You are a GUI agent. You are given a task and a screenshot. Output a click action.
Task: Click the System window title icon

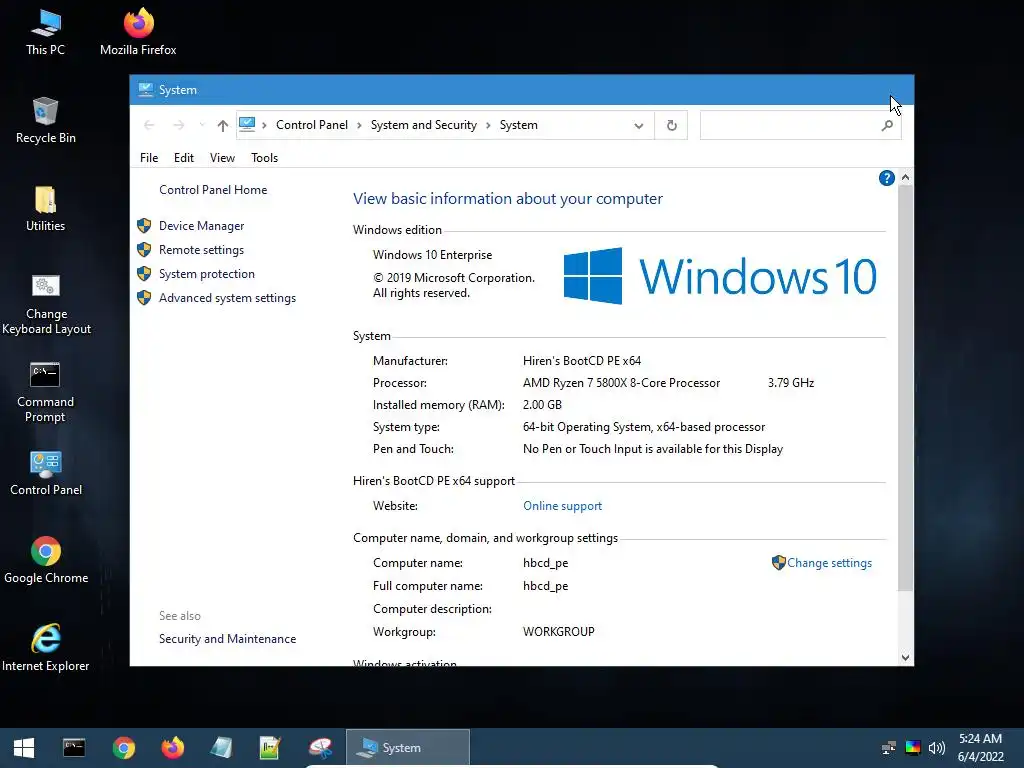[x=146, y=89]
